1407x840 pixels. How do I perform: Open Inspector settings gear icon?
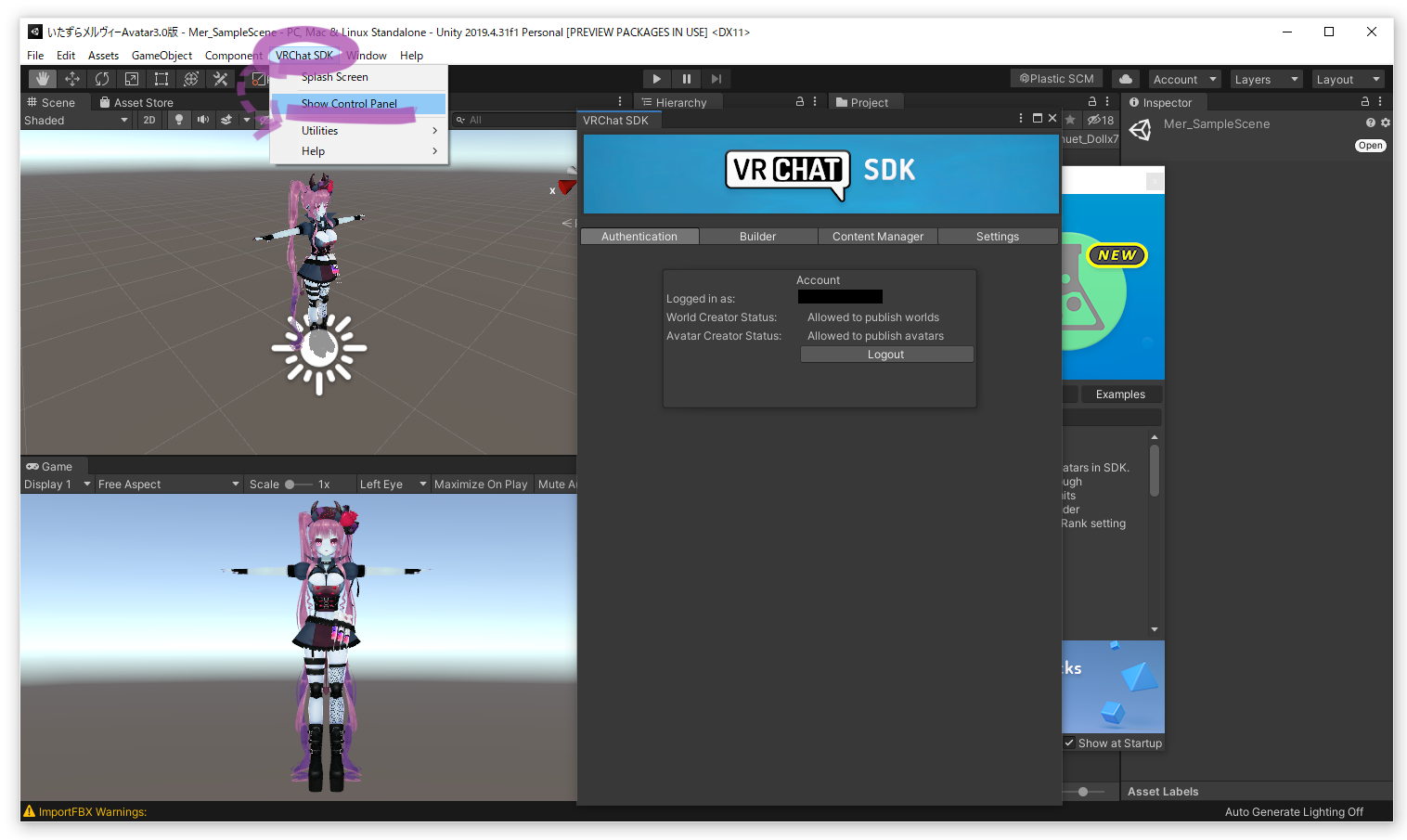coord(1386,123)
